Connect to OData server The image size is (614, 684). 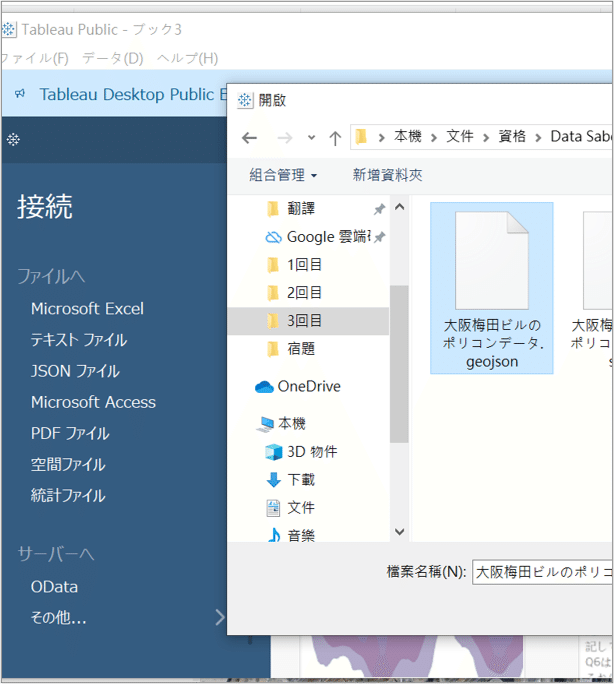click(x=55, y=587)
